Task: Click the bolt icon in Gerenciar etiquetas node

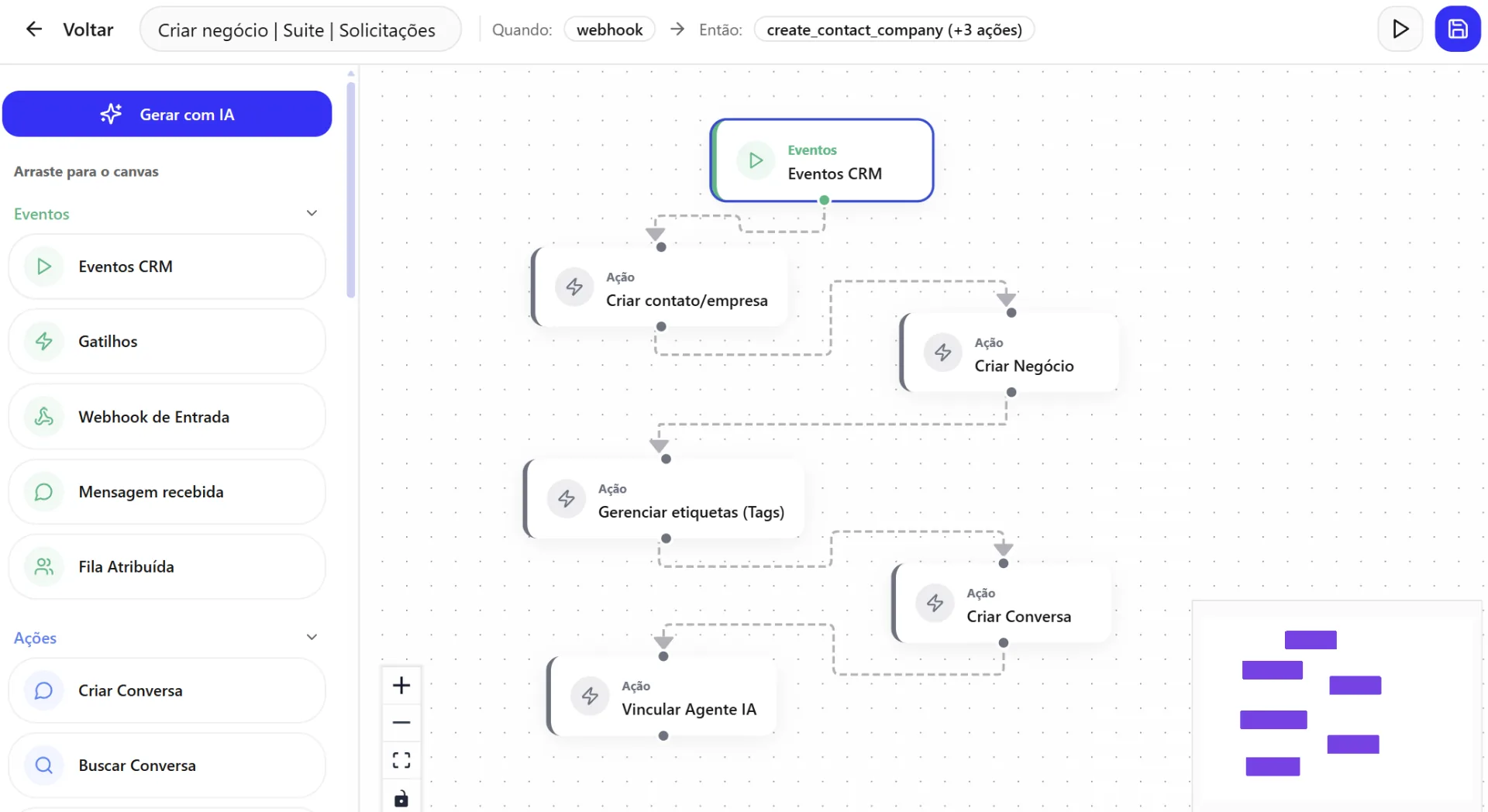Action: tap(567, 499)
